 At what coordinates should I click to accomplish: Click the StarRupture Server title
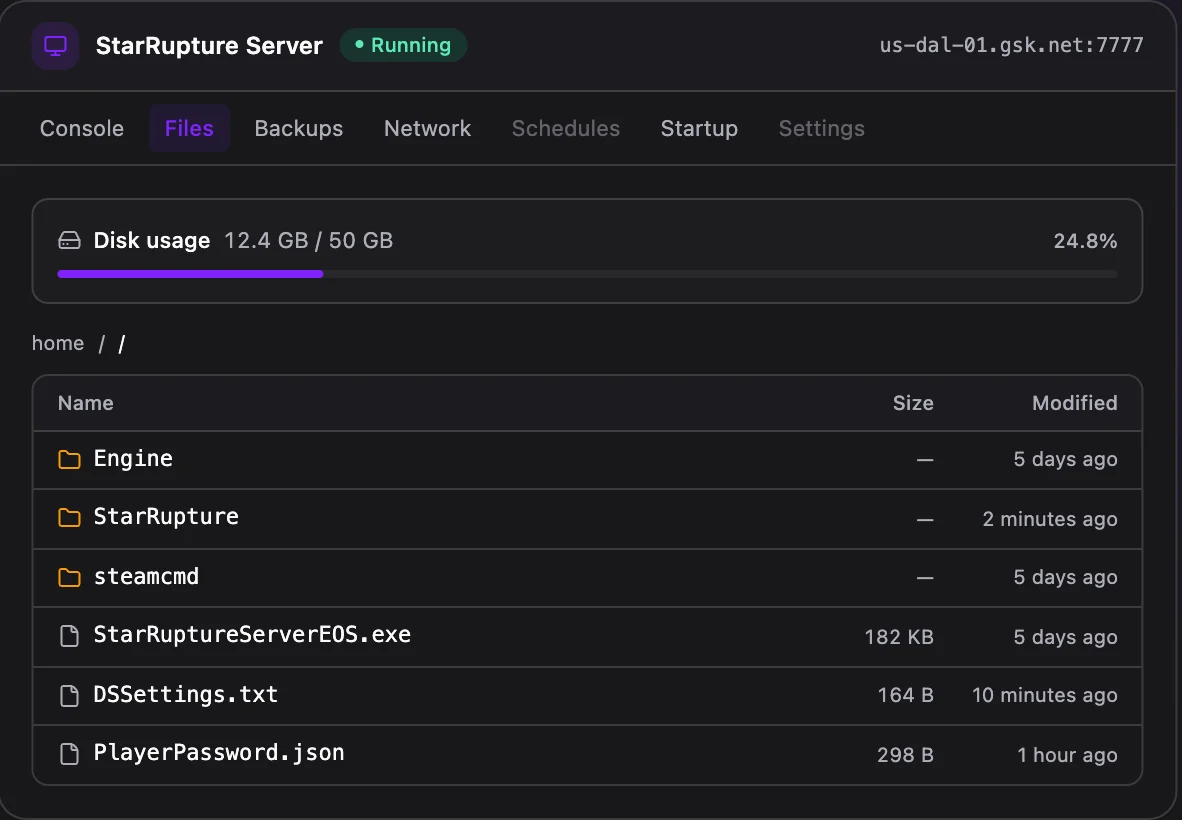tap(209, 46)
